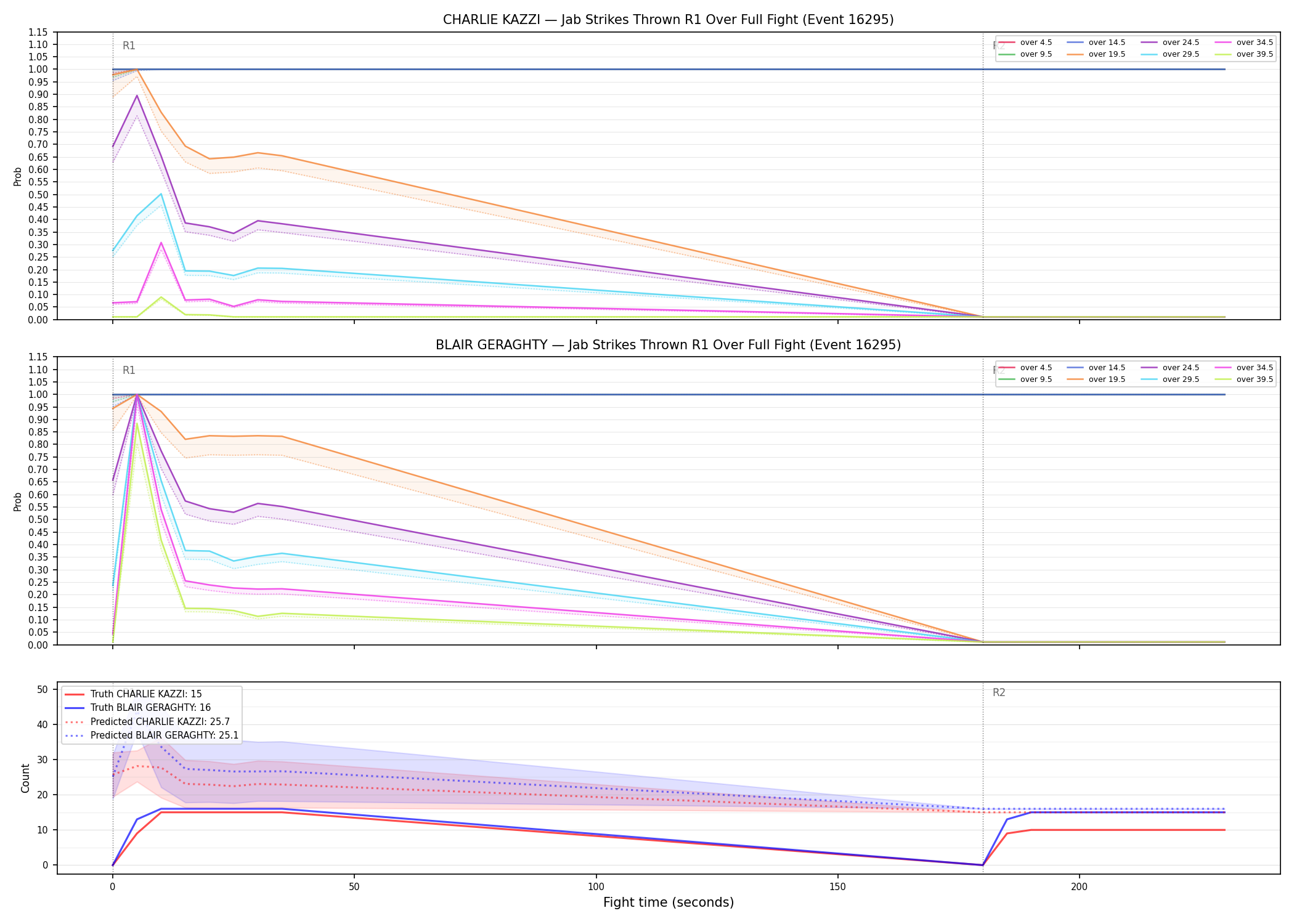
Task: Click 'Truth BLAIR GERAGHTY: 16' legend entry
Action: coord(138,708)
